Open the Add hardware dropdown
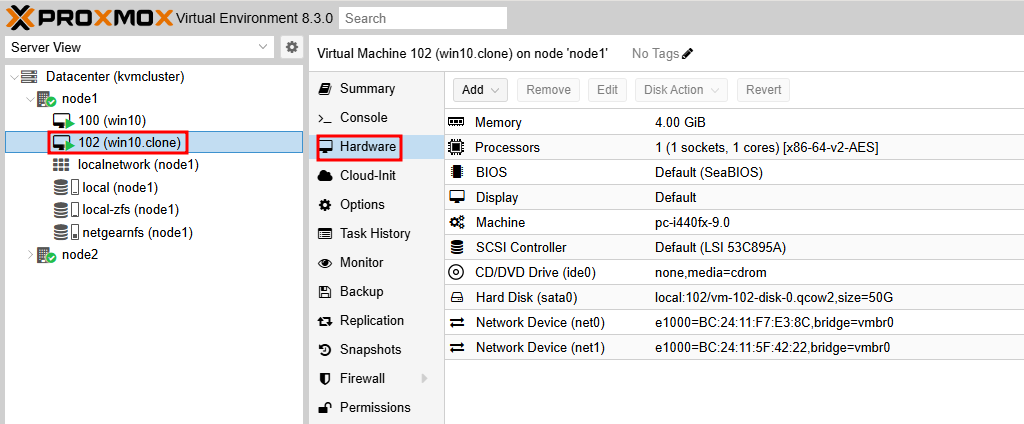This screenshot has height=424, width=1024. tap(480, 90)
